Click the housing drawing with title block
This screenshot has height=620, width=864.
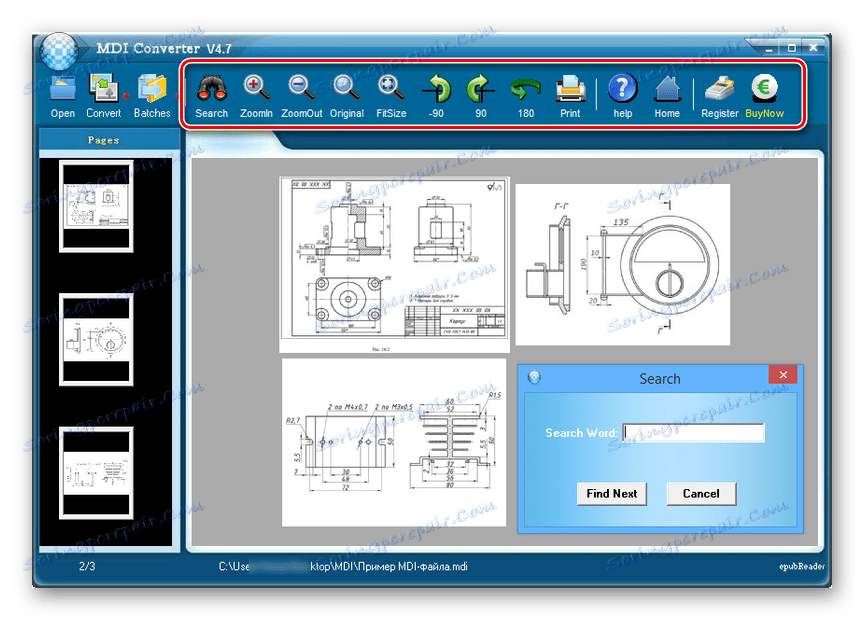click(395, 265)
